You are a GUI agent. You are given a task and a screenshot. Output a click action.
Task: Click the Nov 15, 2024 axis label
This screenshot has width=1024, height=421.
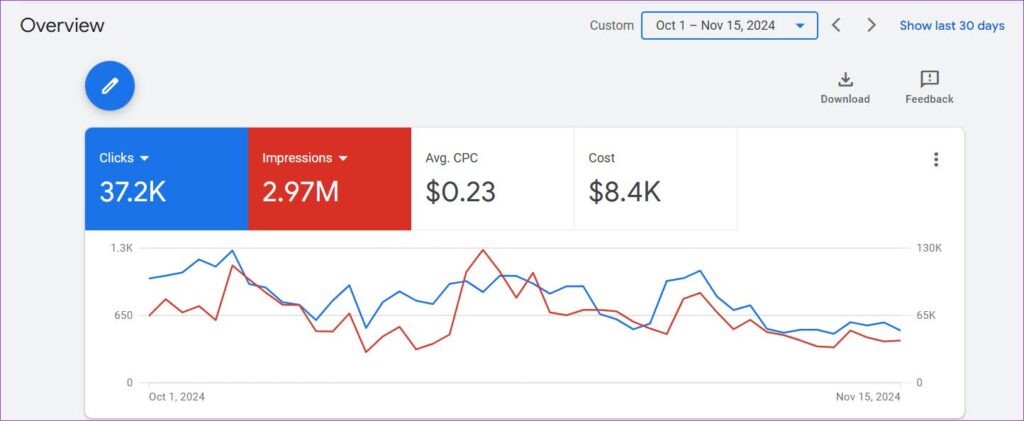(868, 397)
